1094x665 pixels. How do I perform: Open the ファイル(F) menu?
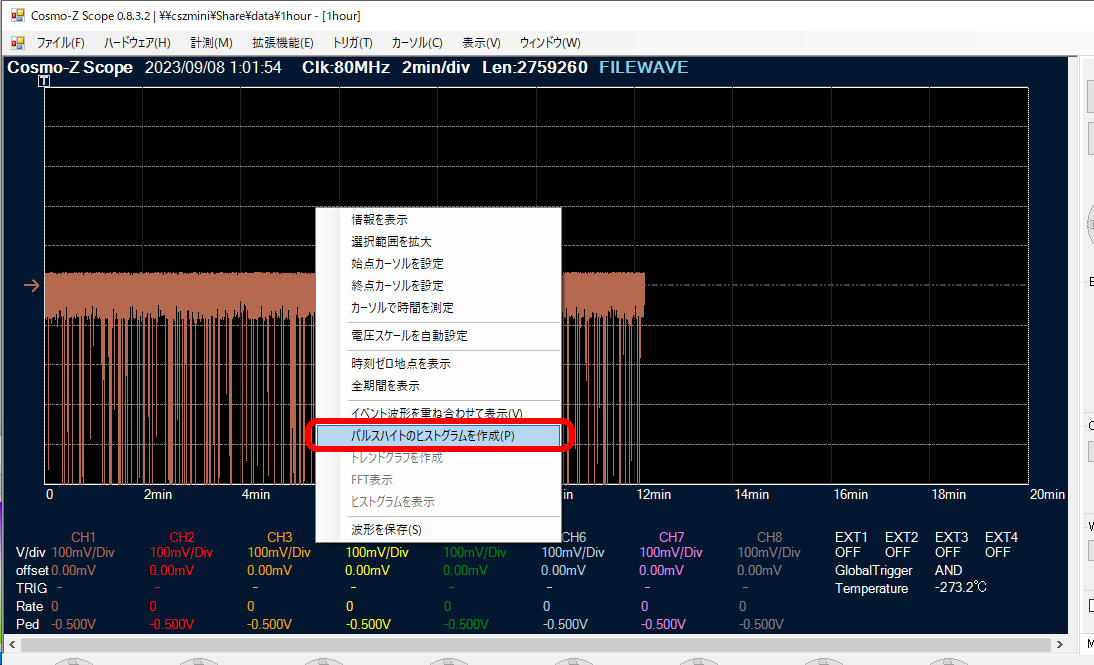(60, 43)
